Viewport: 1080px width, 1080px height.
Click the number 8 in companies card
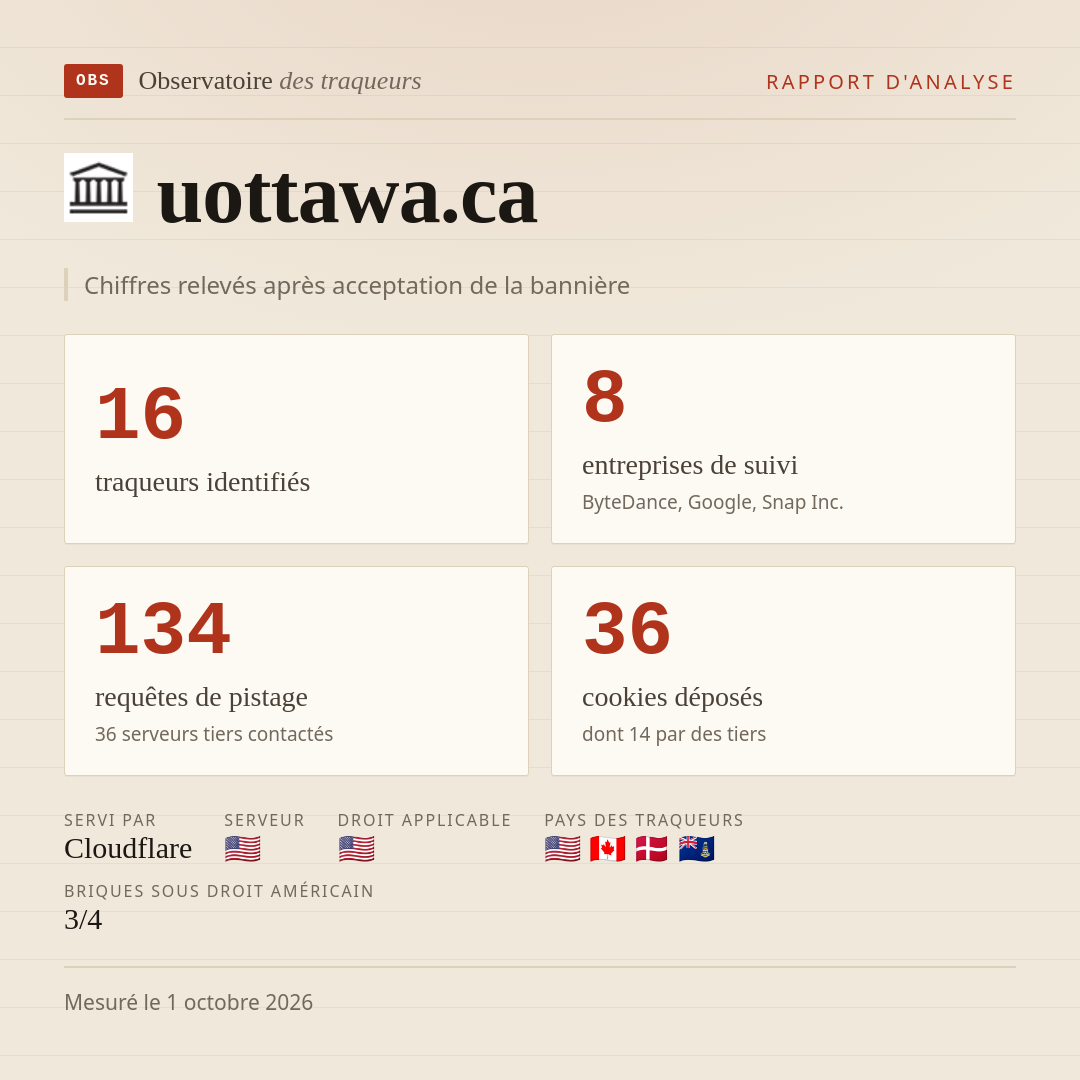pyautogui.click(x=604, y=397)
